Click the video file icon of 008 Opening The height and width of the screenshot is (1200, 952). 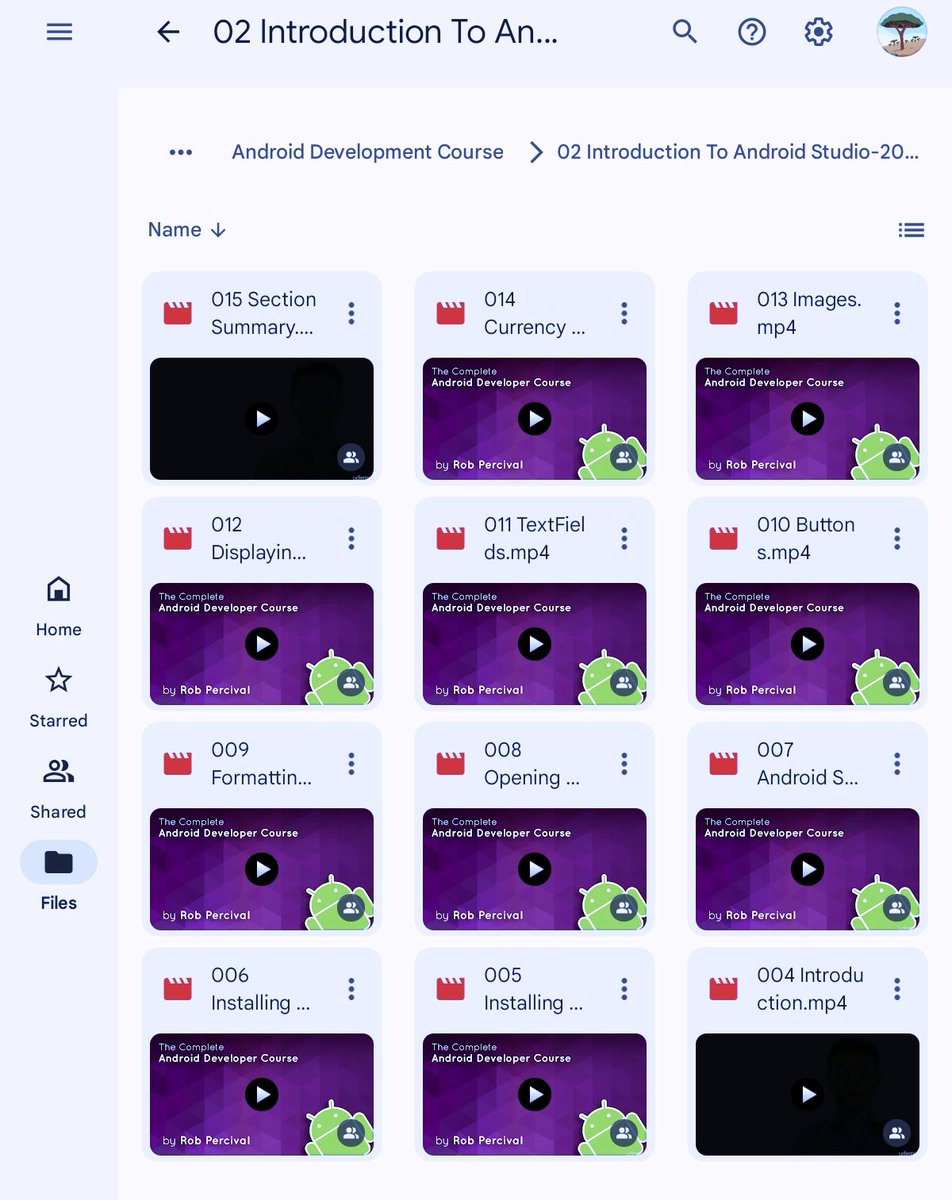pos(451,764)
